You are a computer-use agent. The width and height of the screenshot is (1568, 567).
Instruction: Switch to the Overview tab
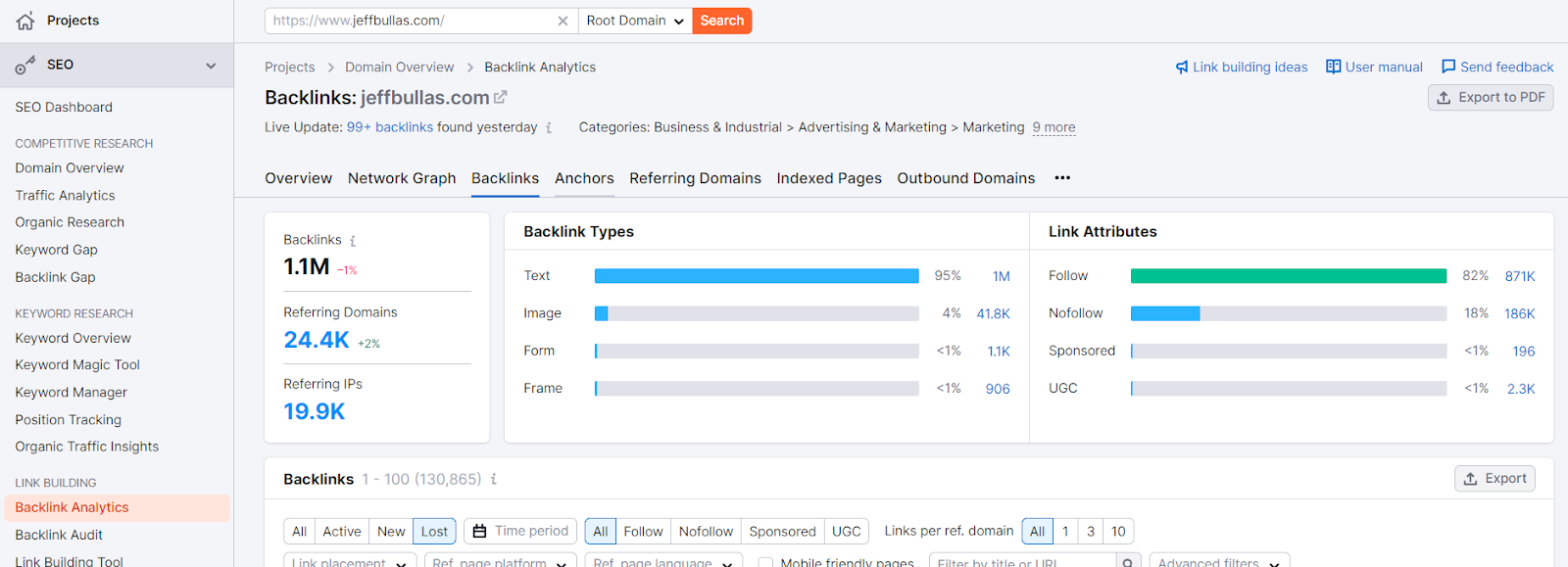coord(298,178)
